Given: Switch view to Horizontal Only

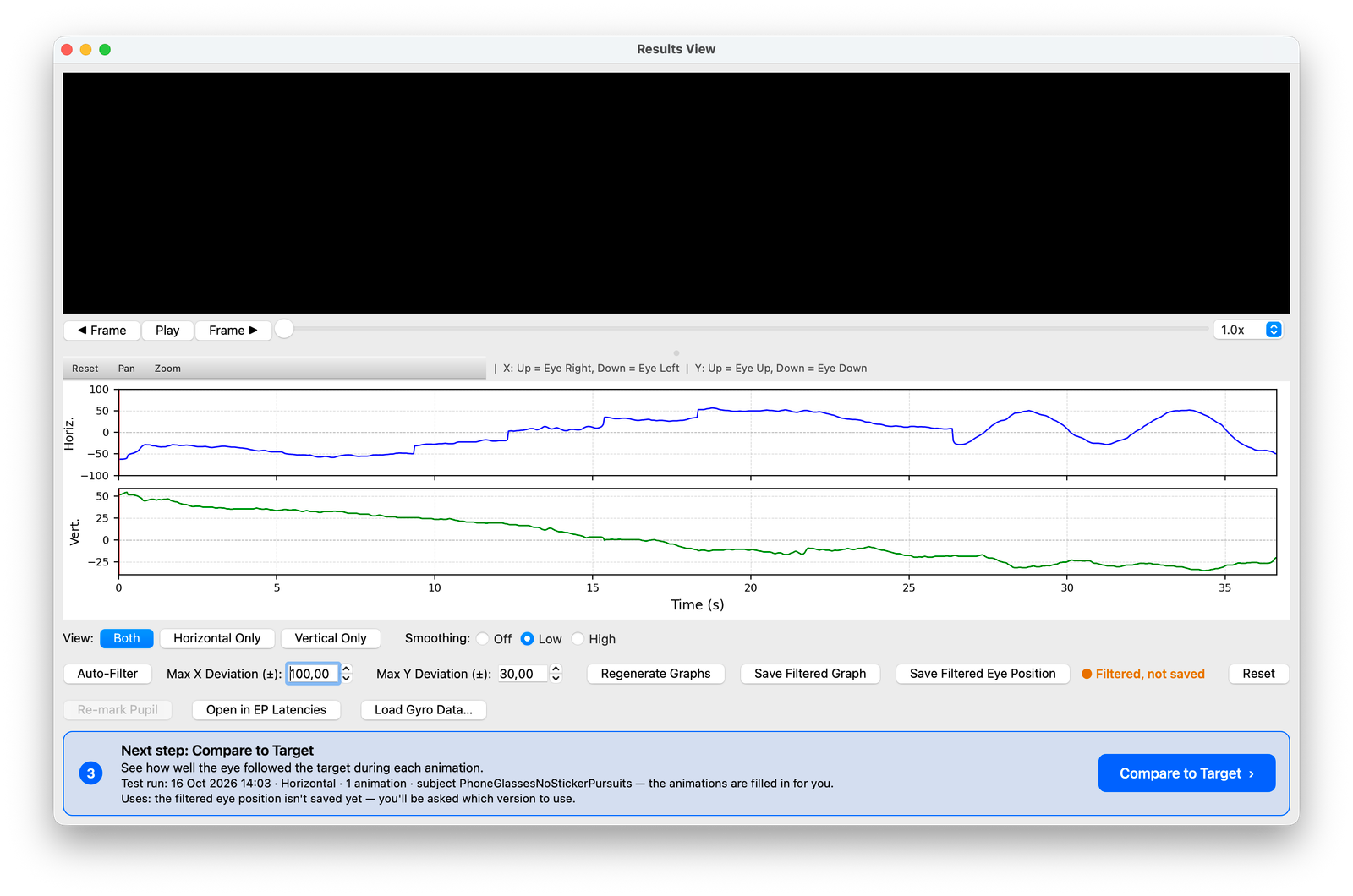Looking at the screenshot, I should coord(217,638).
